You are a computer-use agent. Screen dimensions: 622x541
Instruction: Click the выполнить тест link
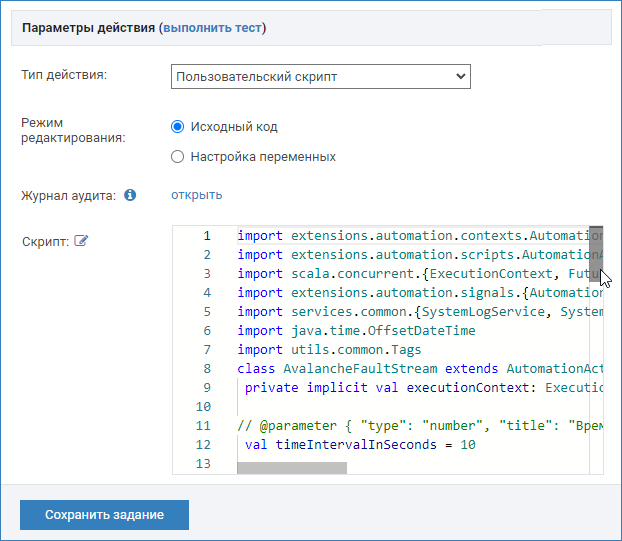[212, 29]
